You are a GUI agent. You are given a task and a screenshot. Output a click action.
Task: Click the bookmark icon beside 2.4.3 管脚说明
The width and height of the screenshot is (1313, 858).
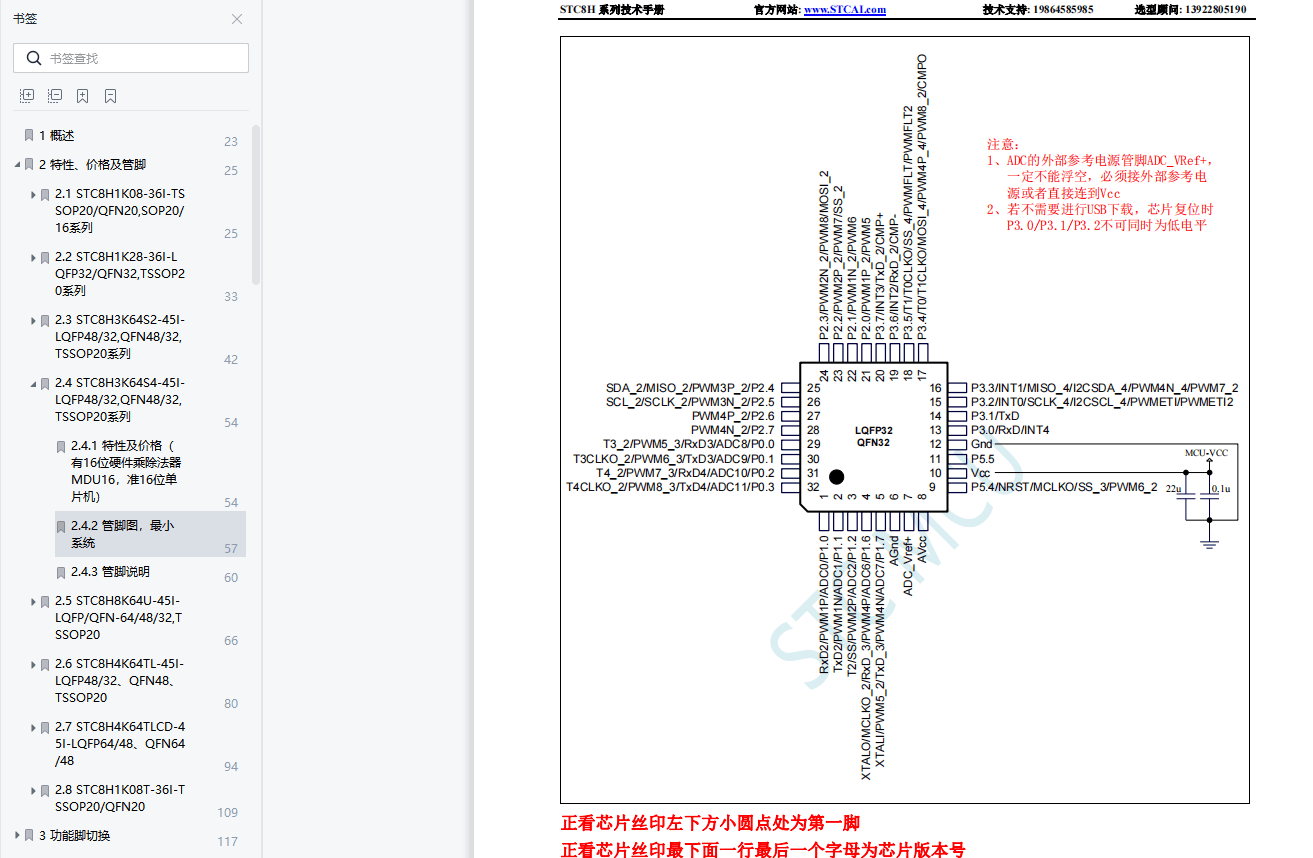61,573
